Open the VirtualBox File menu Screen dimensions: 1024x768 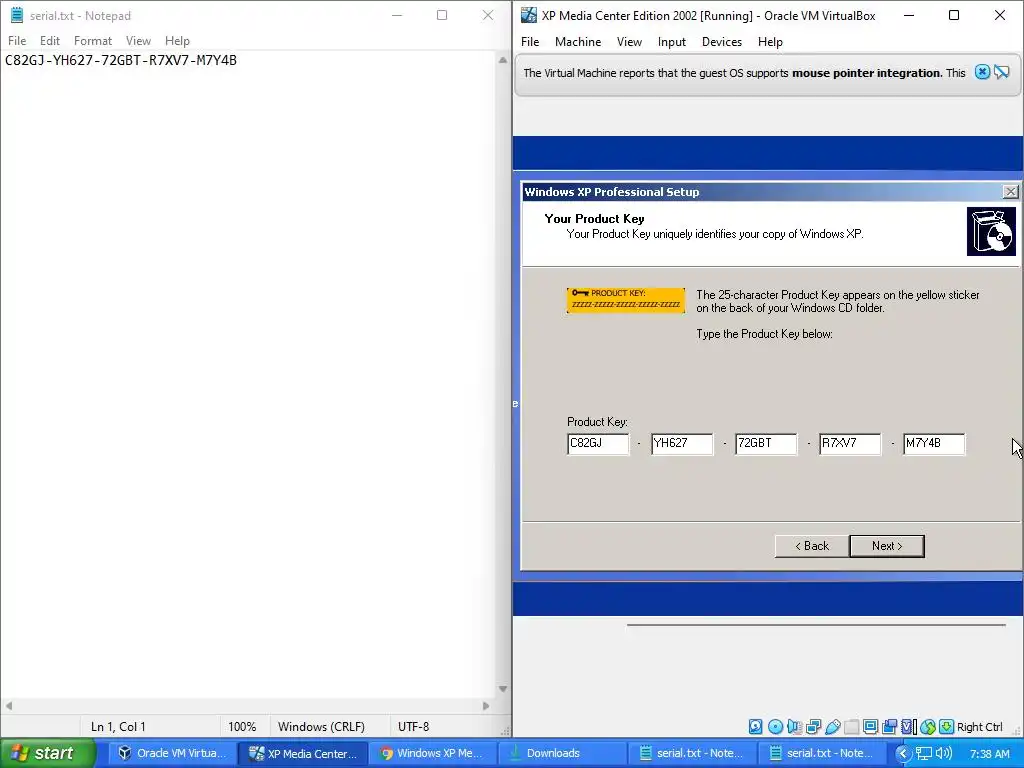coord(530,42)
